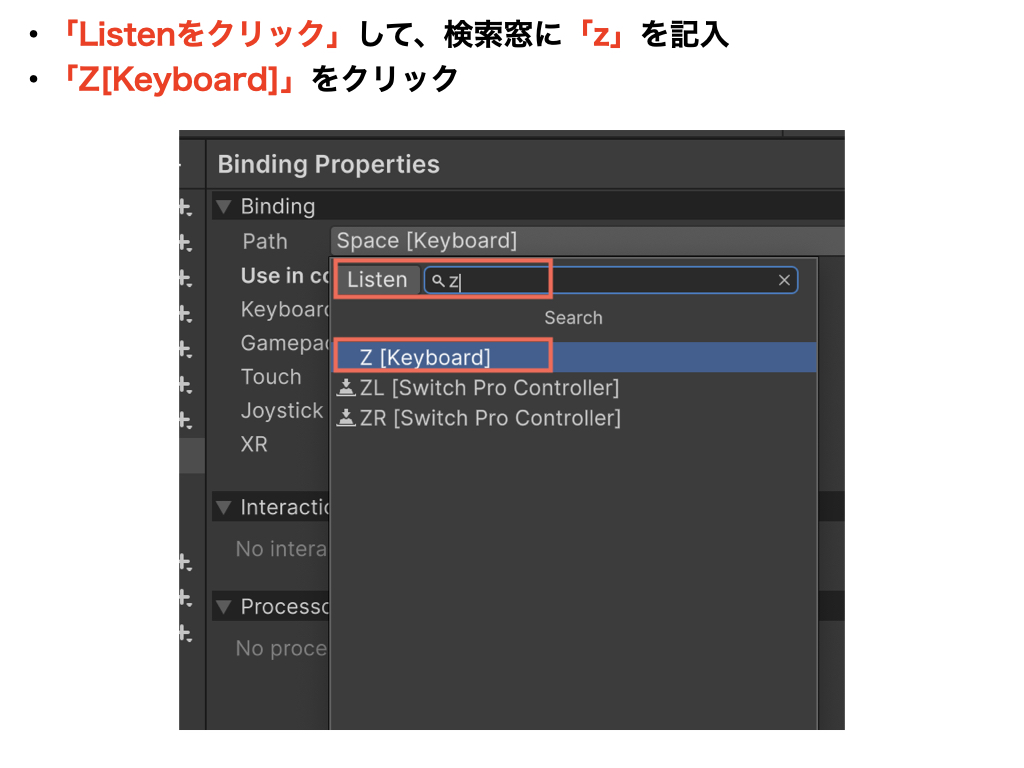The image size is (1024, 768).
Task: Click the magnifying glass search icon
Action: [438, 281]
